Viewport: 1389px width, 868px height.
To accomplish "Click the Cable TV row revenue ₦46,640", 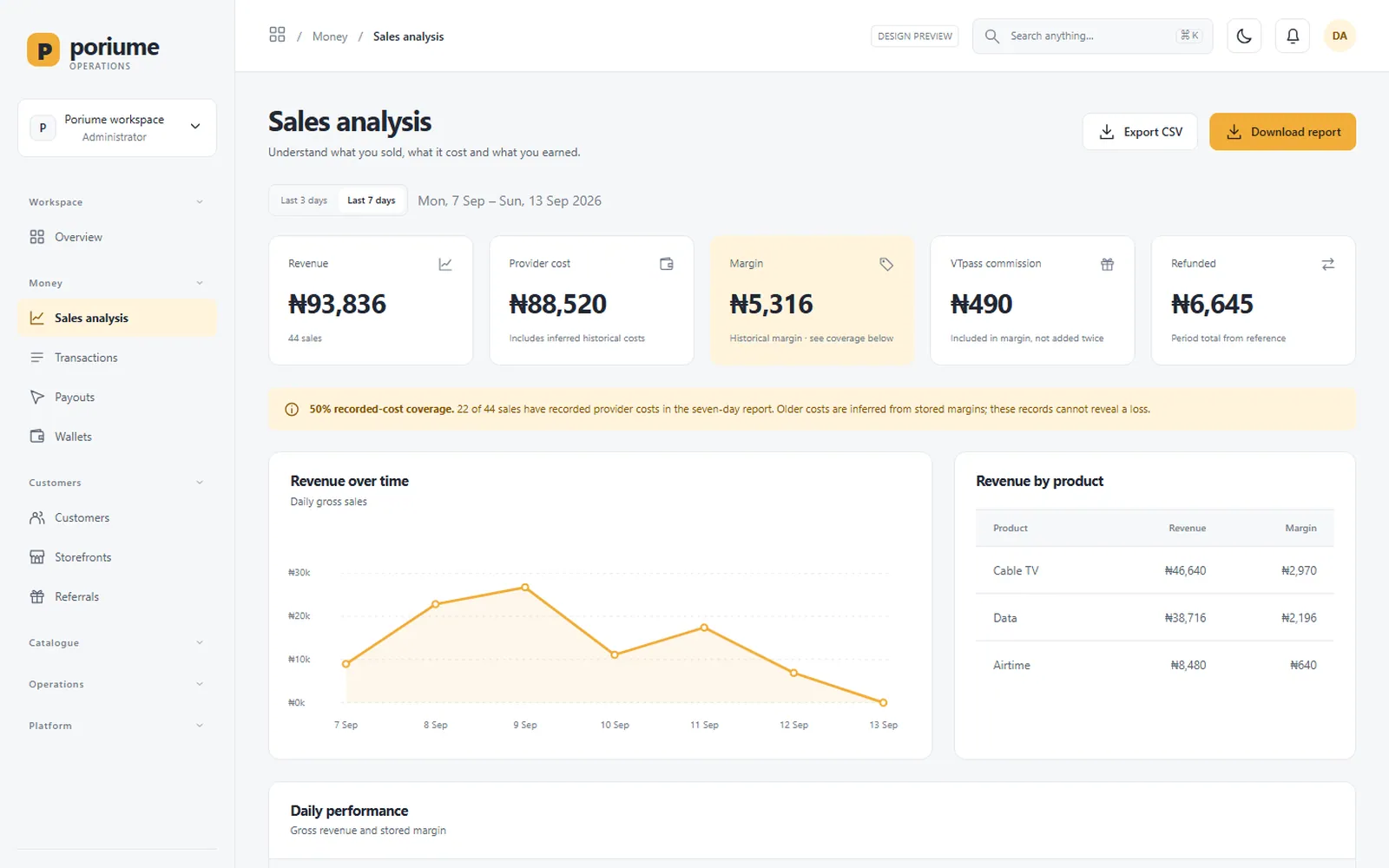I will (x=1185, y=570).
